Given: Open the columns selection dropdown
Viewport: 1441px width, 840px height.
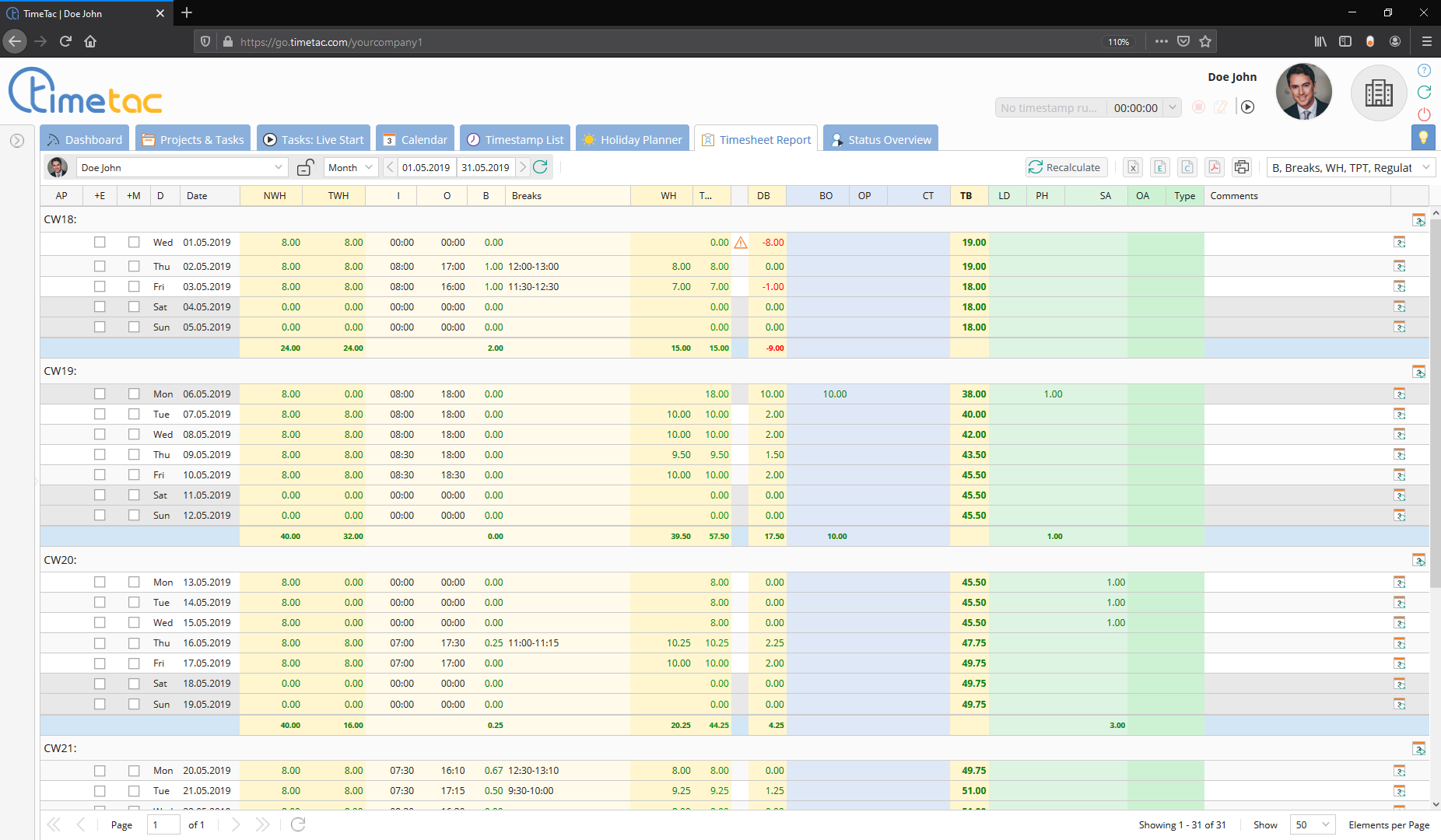Looking at the screenshot, I should [x=1351, y=167].
